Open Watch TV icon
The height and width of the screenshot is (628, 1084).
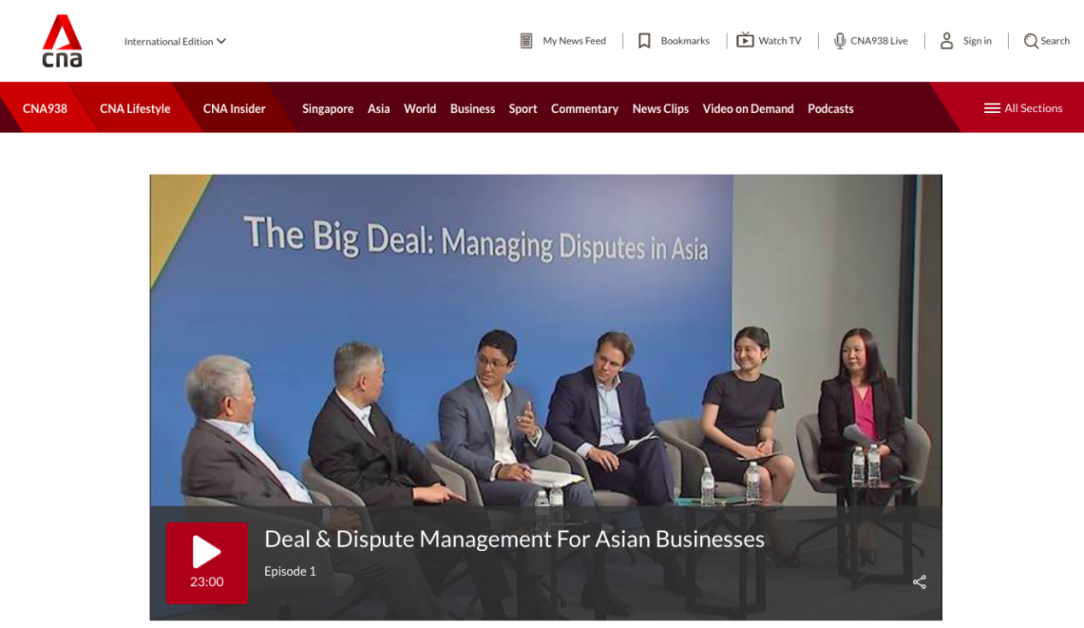tap(745, 41)
